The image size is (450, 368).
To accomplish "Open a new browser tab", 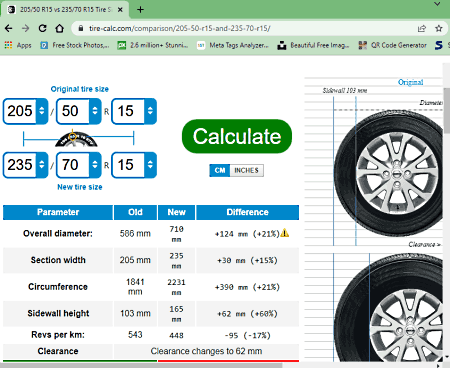I will tap(140, 10).
